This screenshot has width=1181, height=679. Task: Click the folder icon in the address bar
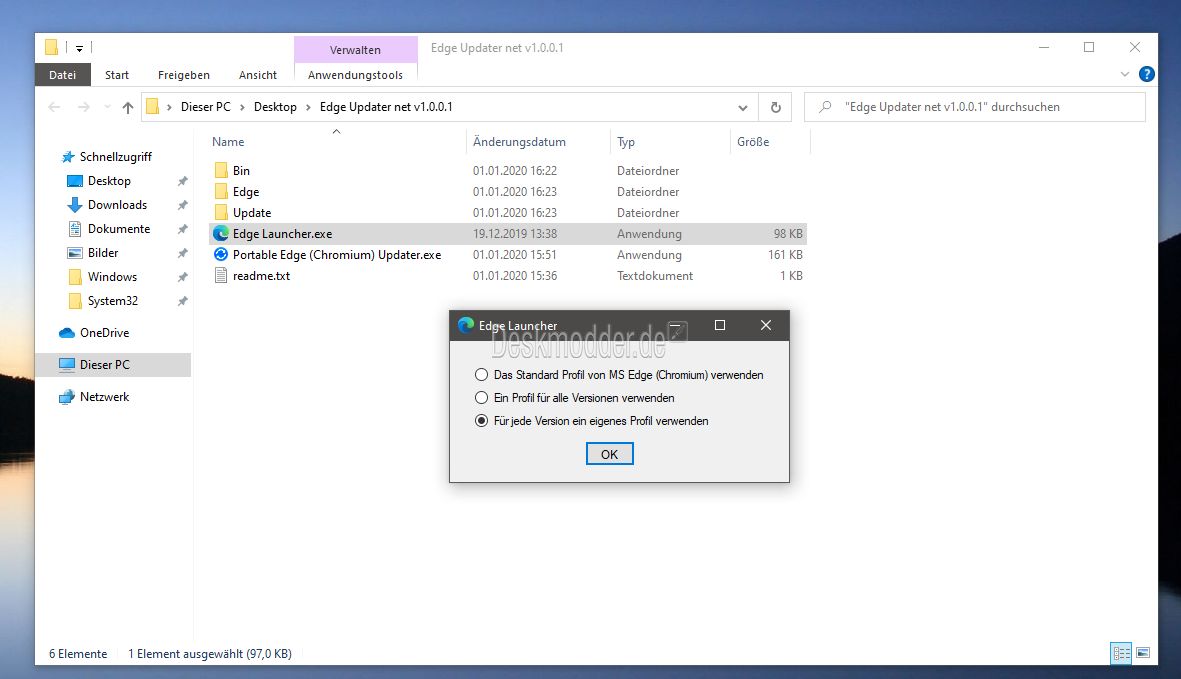coord(152,107)
